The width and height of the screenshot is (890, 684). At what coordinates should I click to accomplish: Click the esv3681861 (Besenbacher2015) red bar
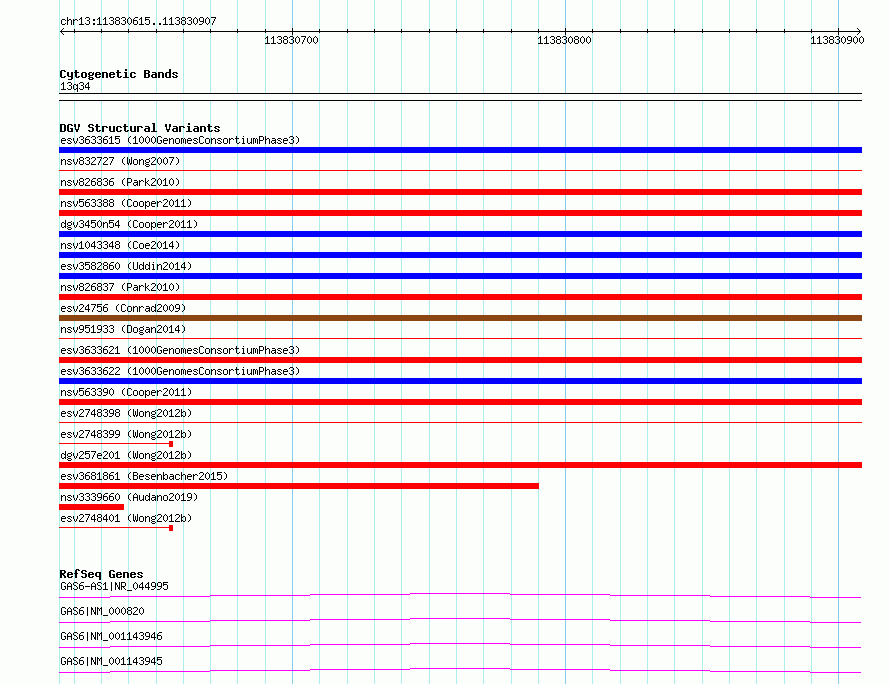pos(299,486)
